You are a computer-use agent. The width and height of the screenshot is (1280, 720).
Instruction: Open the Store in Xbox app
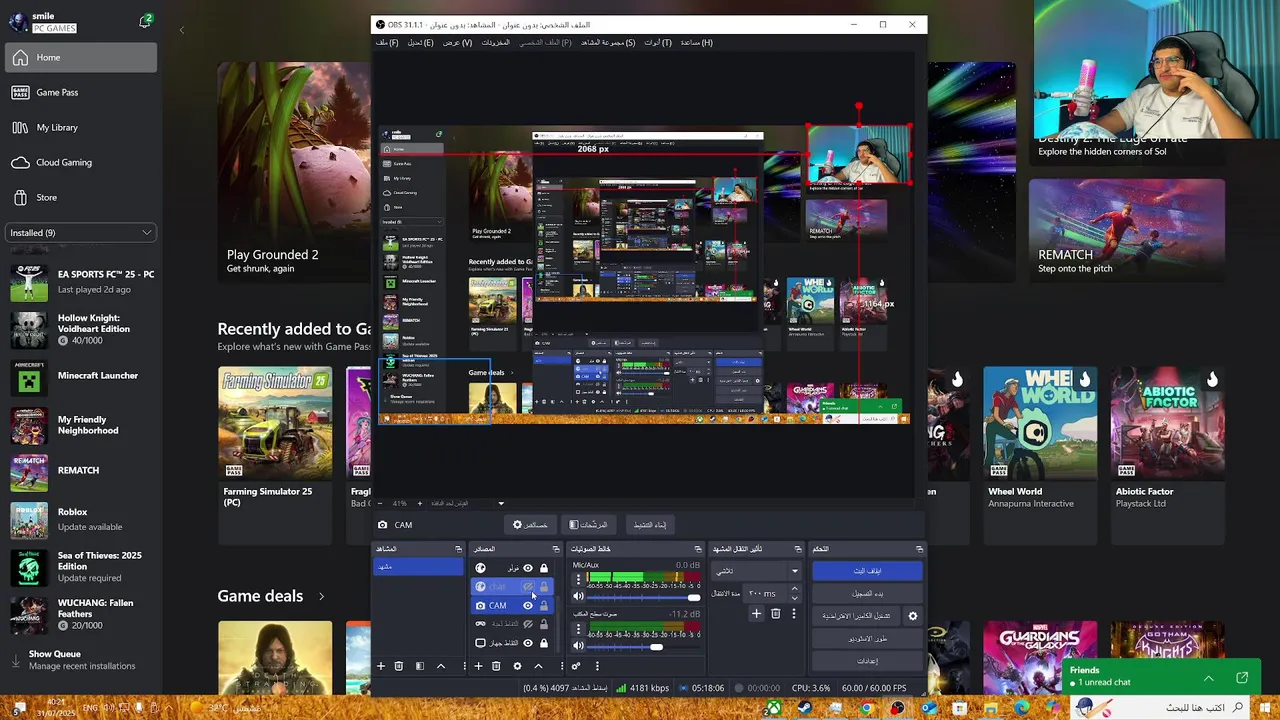point(80,197)
